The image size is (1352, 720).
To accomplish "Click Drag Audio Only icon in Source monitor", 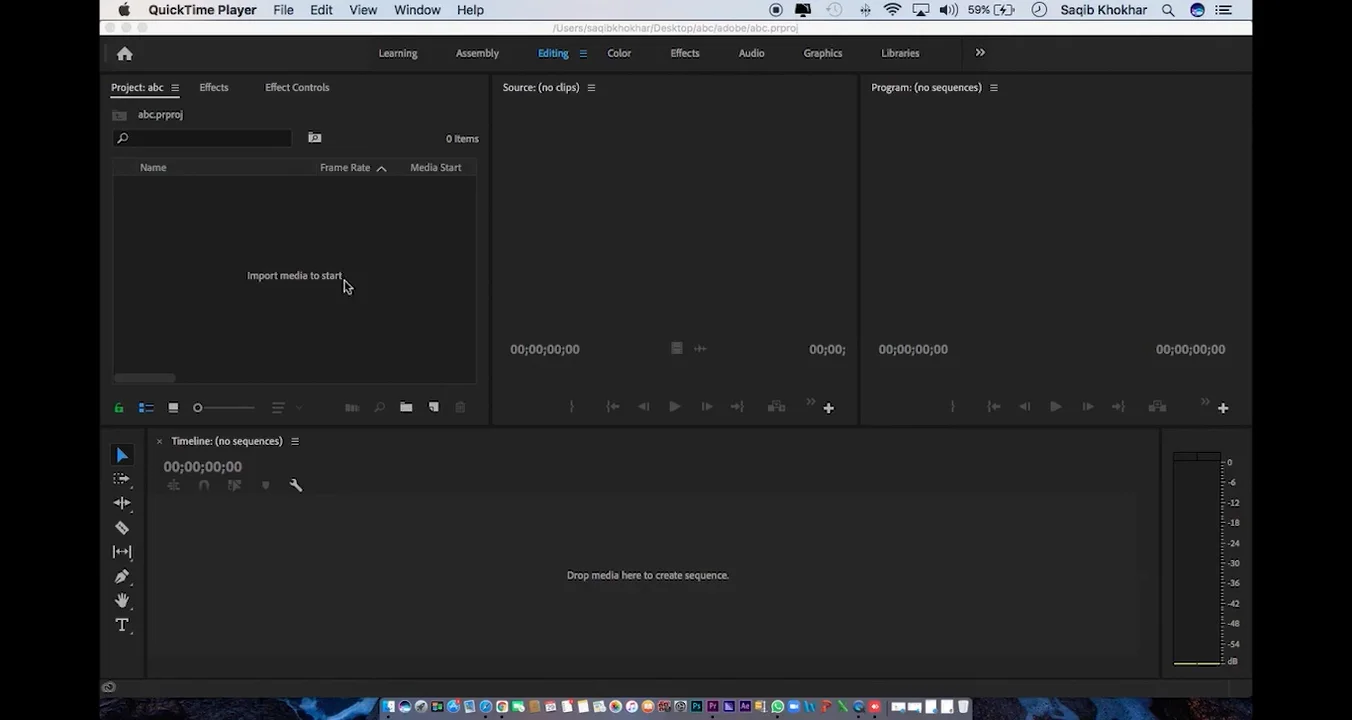I will click(x=700, y=348).
